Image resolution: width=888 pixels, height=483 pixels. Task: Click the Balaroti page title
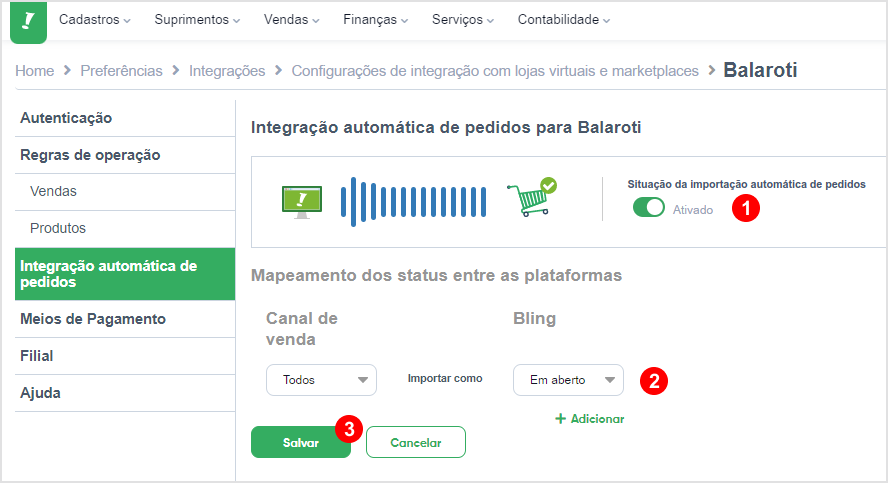tap(760, 70)
